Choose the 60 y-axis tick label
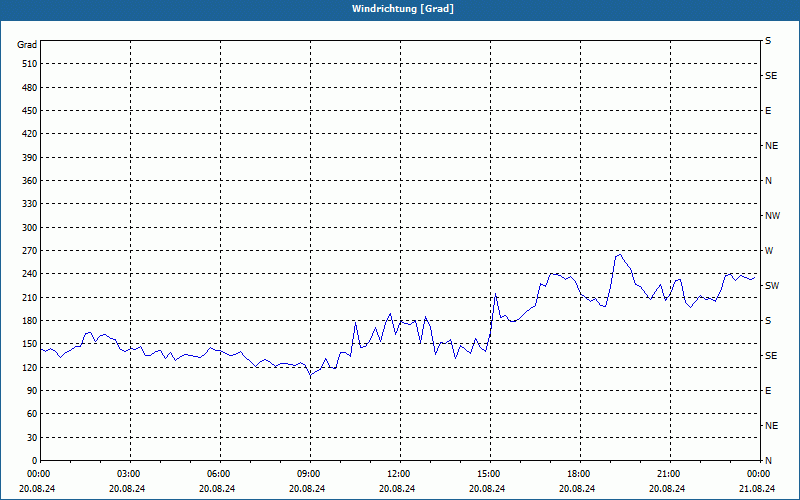This screenshot has height=500, width=800. click(32, 414)
